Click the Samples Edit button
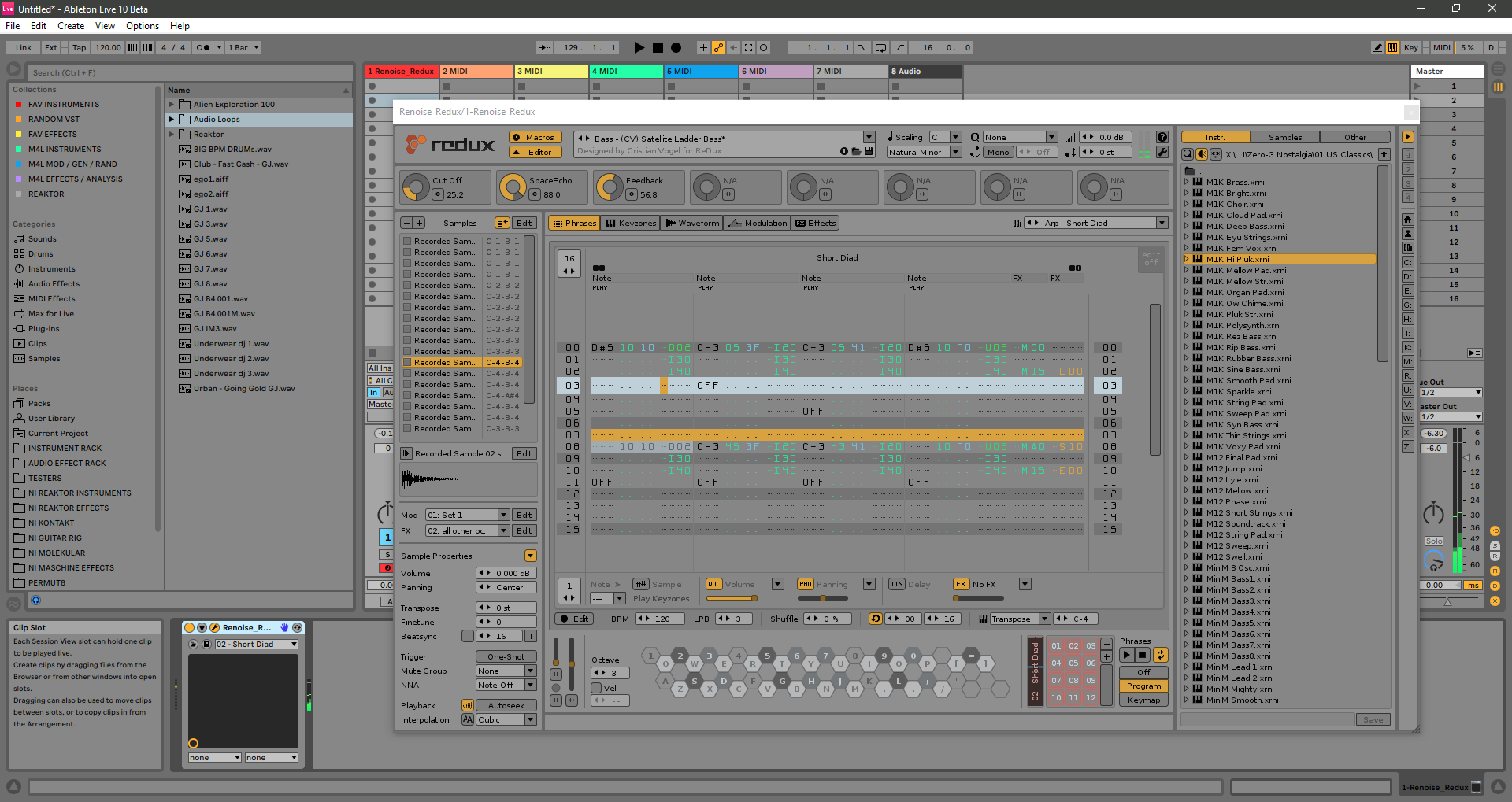 coord(524,223)
